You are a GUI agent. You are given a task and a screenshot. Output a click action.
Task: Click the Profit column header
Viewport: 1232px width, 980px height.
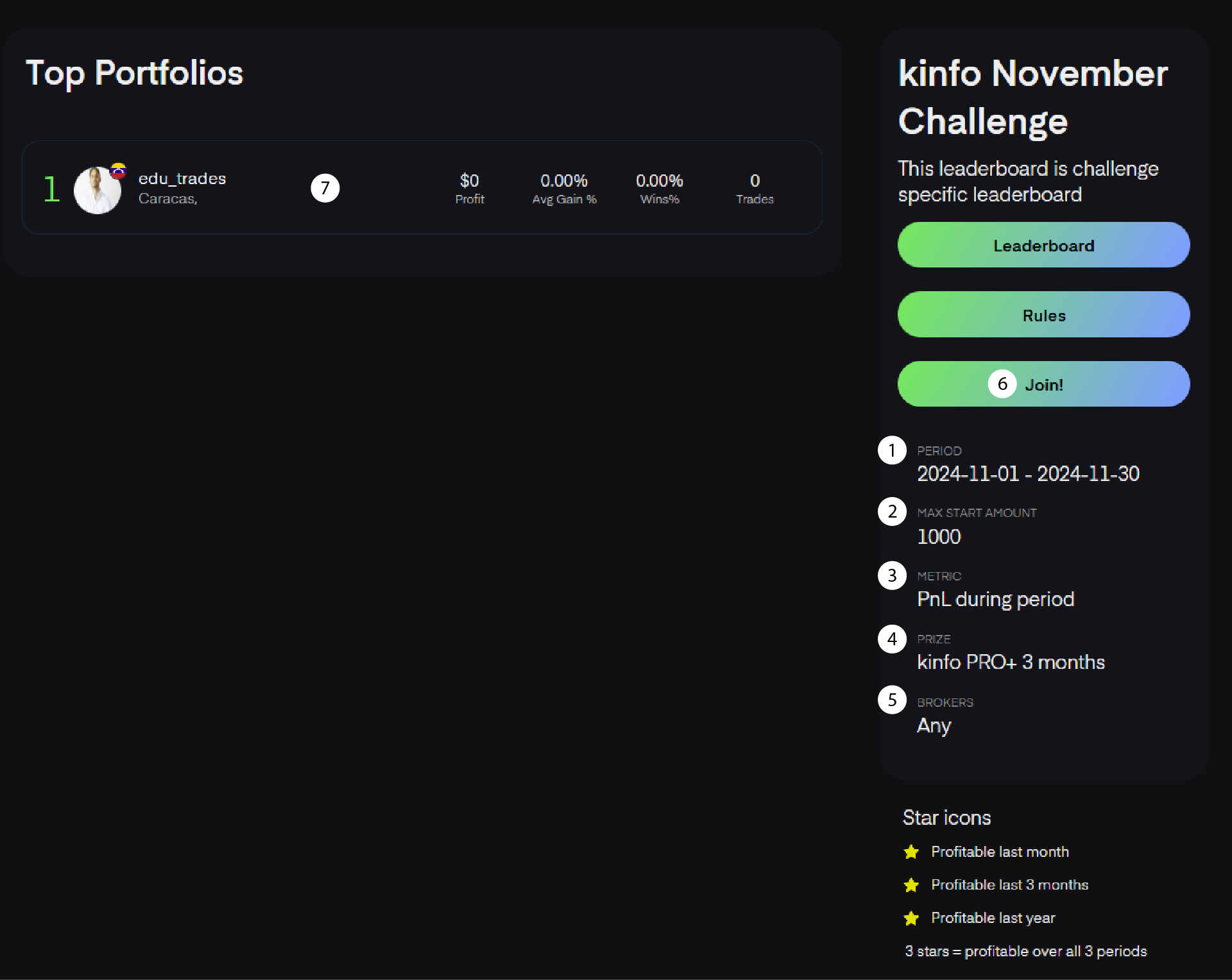(469, 199)
